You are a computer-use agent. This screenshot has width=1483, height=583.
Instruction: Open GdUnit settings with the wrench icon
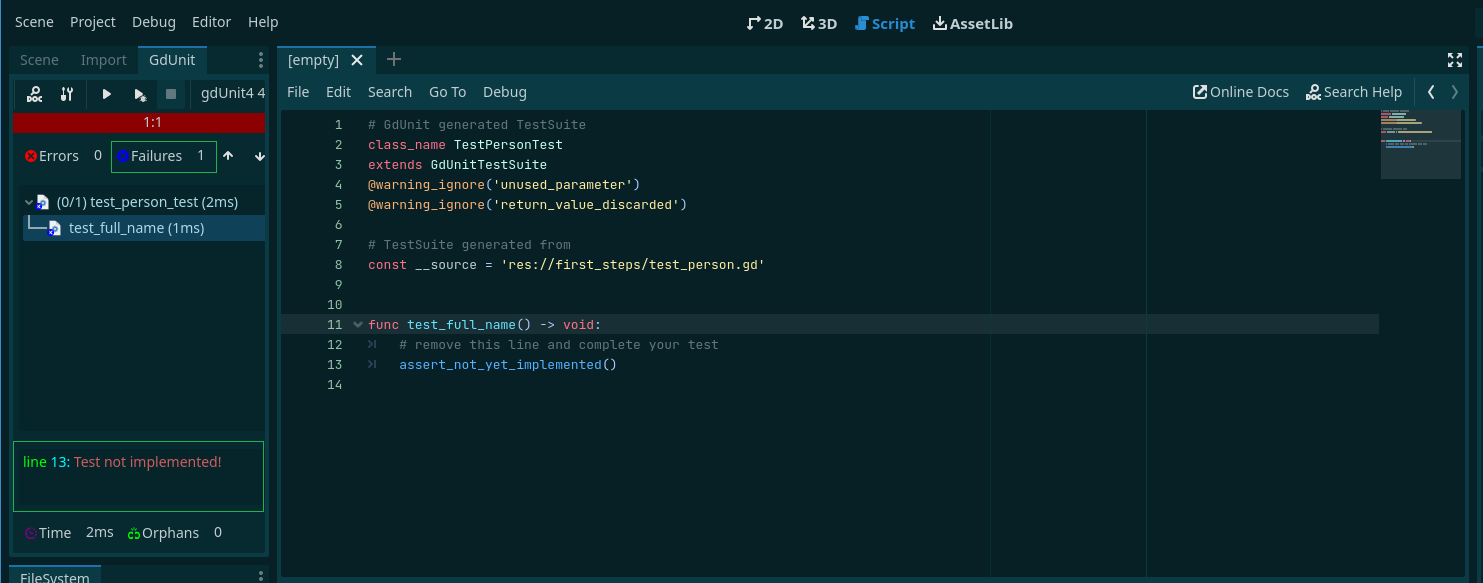pyautogui.click(x=66, y=94)
